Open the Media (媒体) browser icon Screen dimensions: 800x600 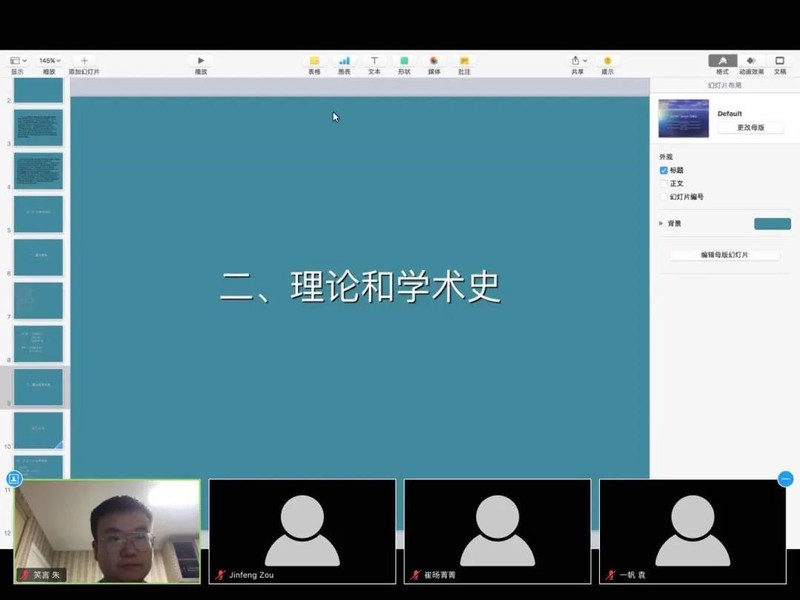pyautogui.click(x=434, y=61)
